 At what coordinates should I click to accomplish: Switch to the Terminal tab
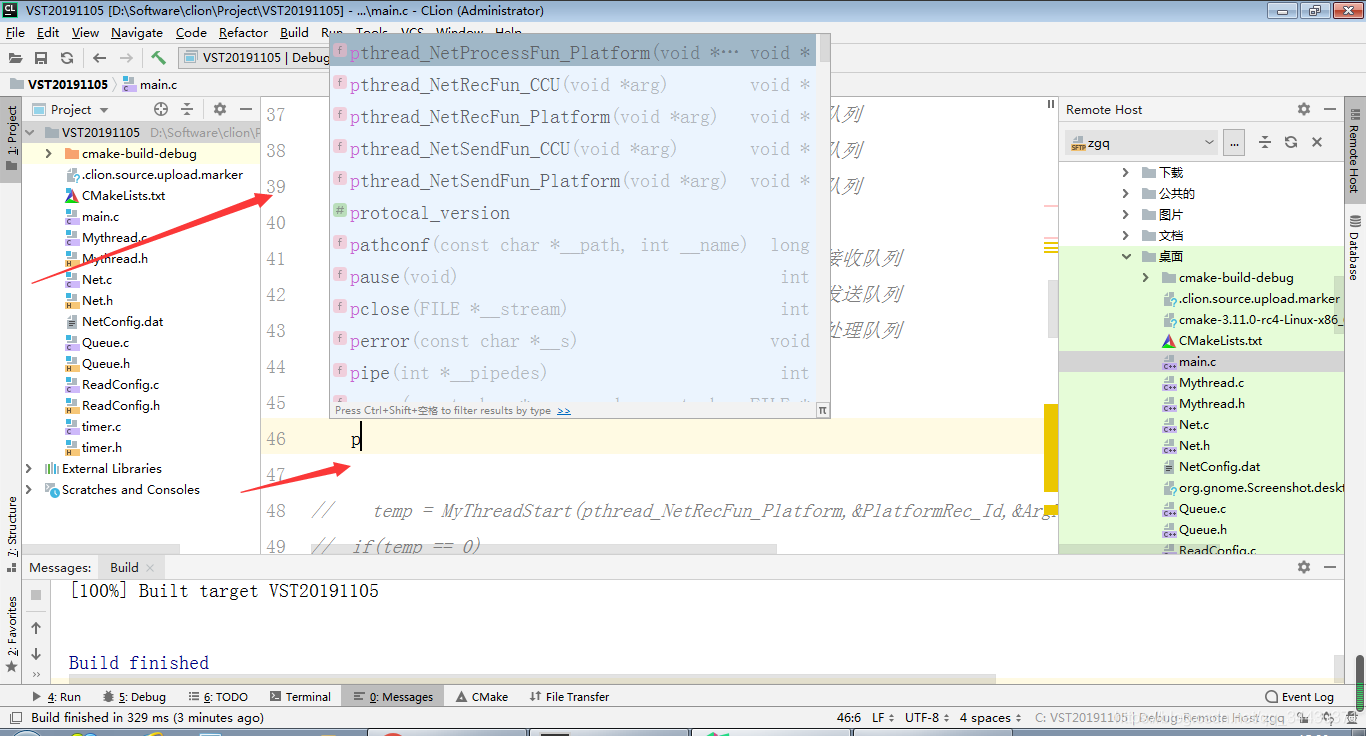click(302, 696)
